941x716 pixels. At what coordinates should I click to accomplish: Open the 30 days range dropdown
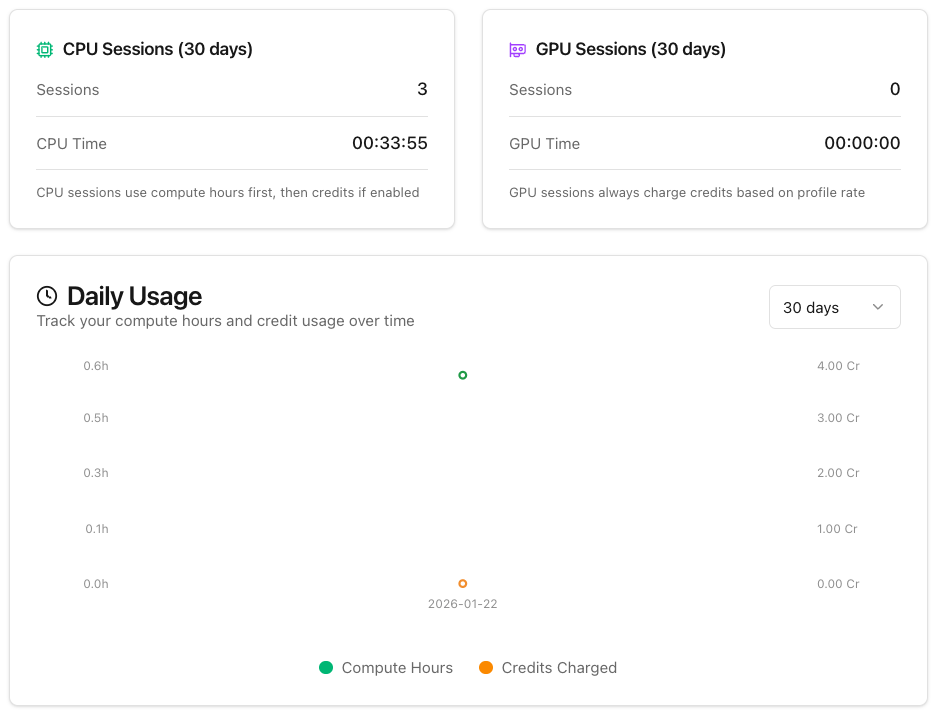pos(834,307)
